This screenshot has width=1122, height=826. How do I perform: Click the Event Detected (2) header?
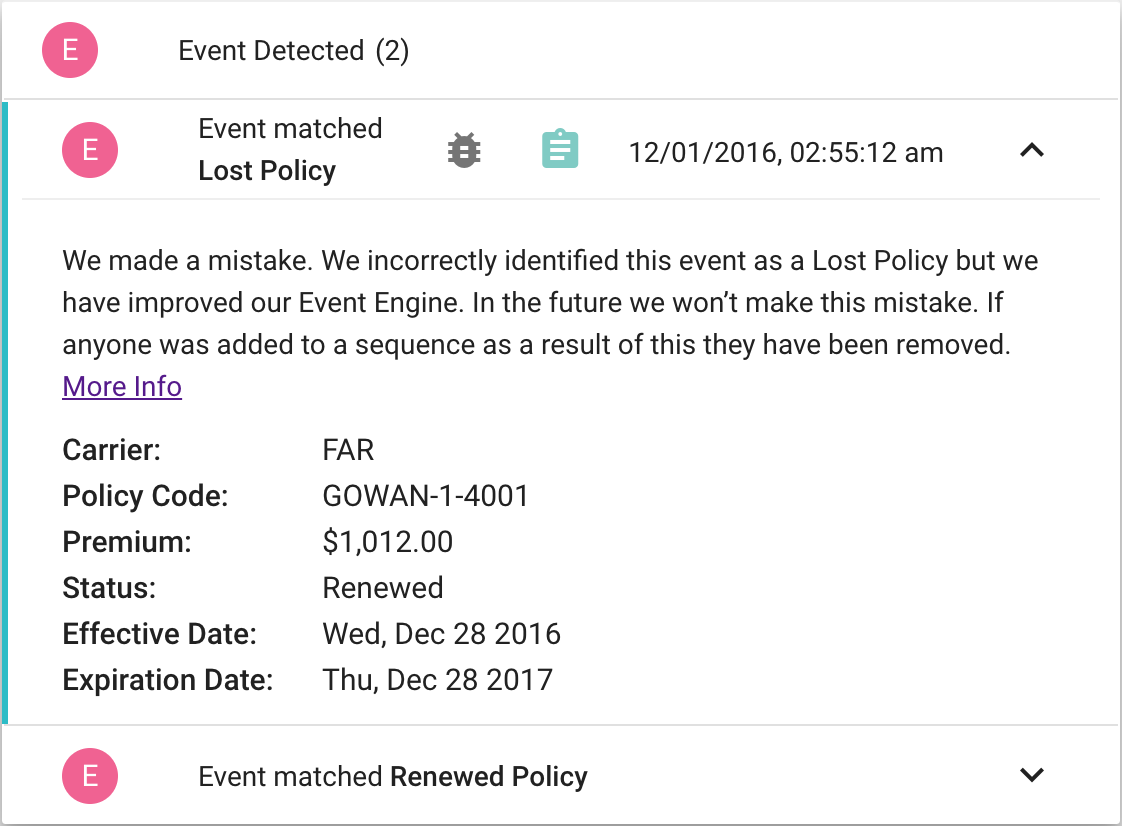pos(293,51)
